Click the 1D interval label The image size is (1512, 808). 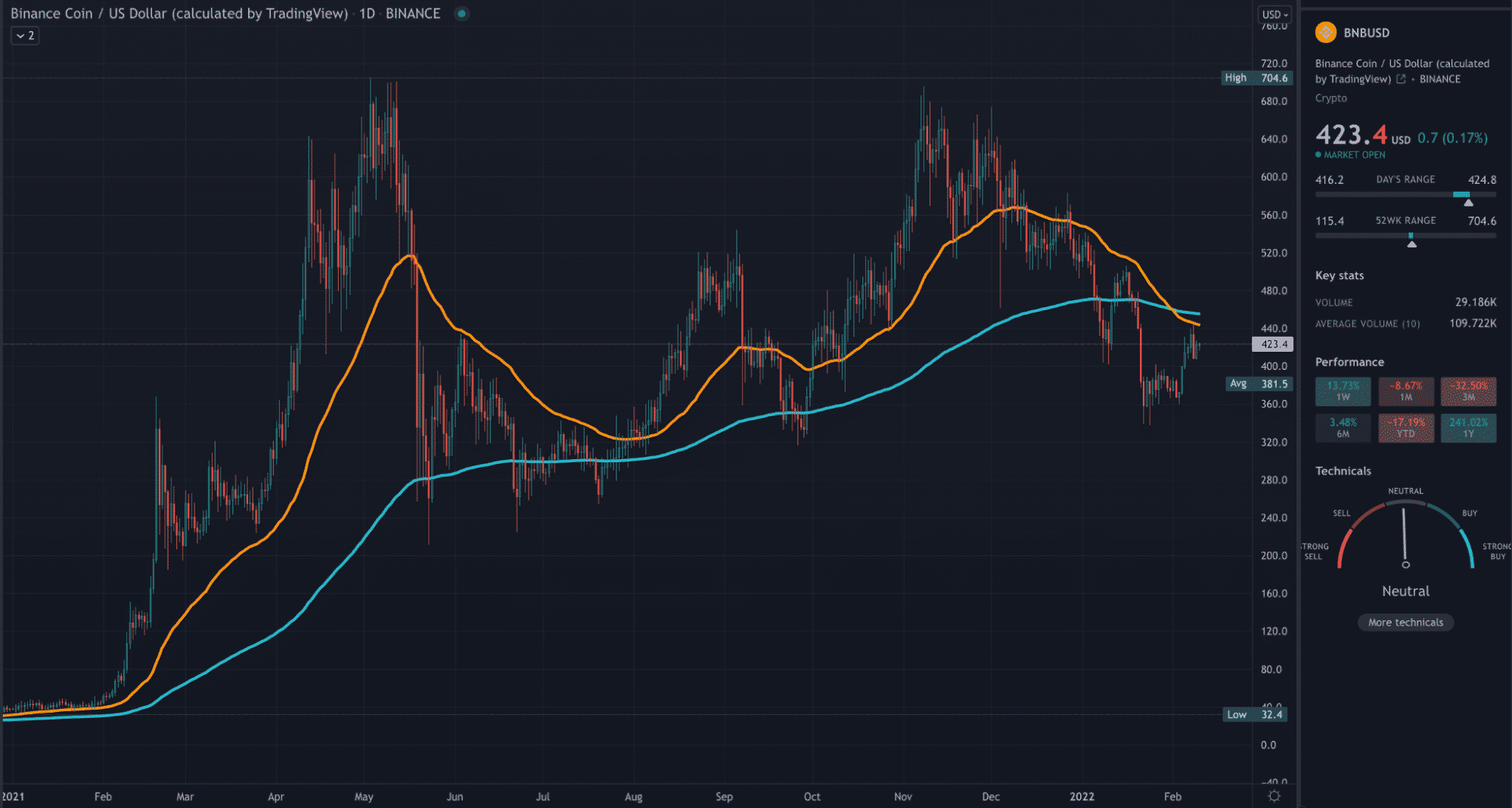point(367,14)
